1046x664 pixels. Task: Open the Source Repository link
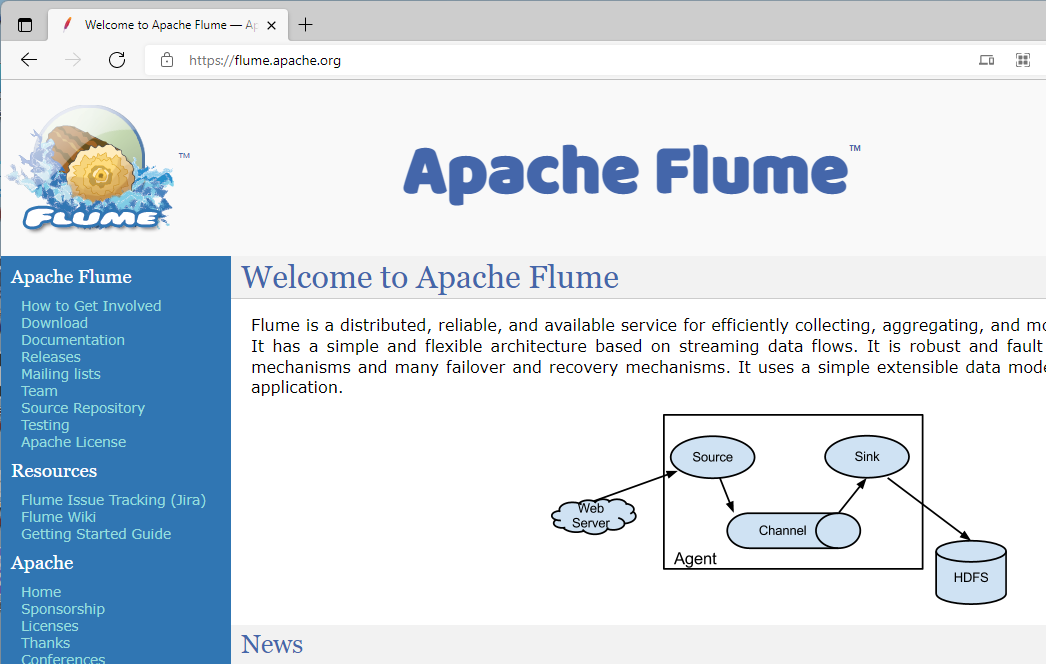(83, 408)
